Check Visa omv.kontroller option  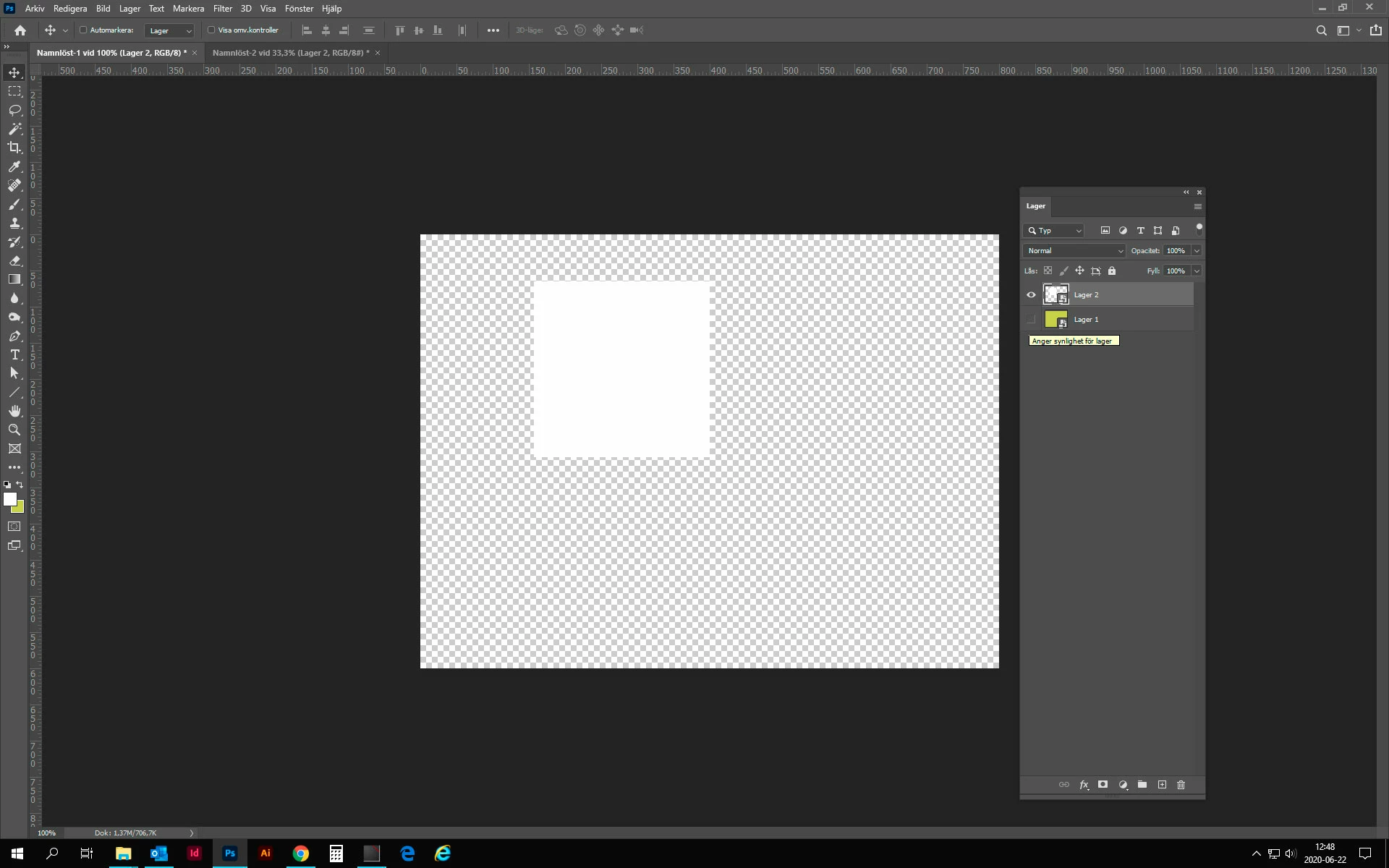click(211, 30)
